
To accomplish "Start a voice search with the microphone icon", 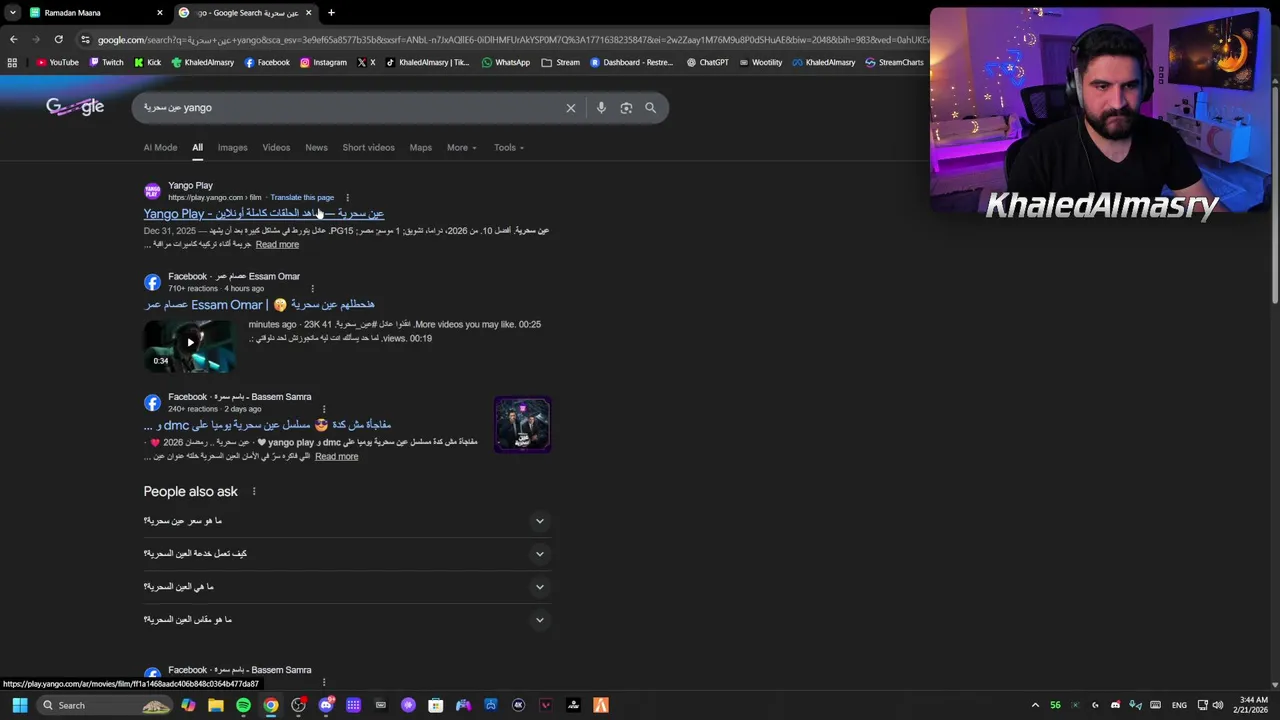I will point(601,108).
